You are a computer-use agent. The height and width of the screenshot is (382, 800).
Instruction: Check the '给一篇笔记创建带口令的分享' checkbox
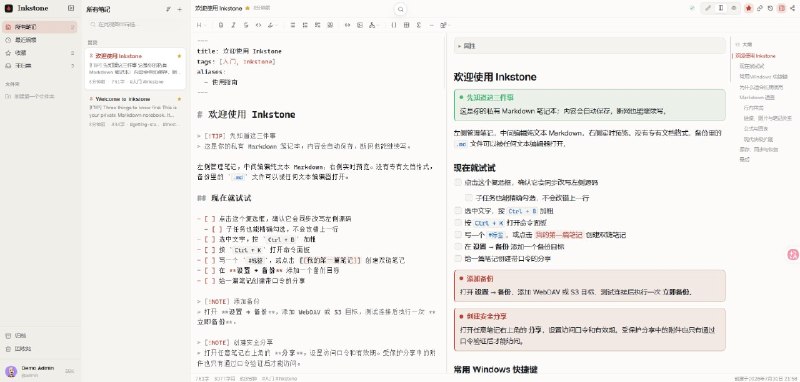(458, 259)
